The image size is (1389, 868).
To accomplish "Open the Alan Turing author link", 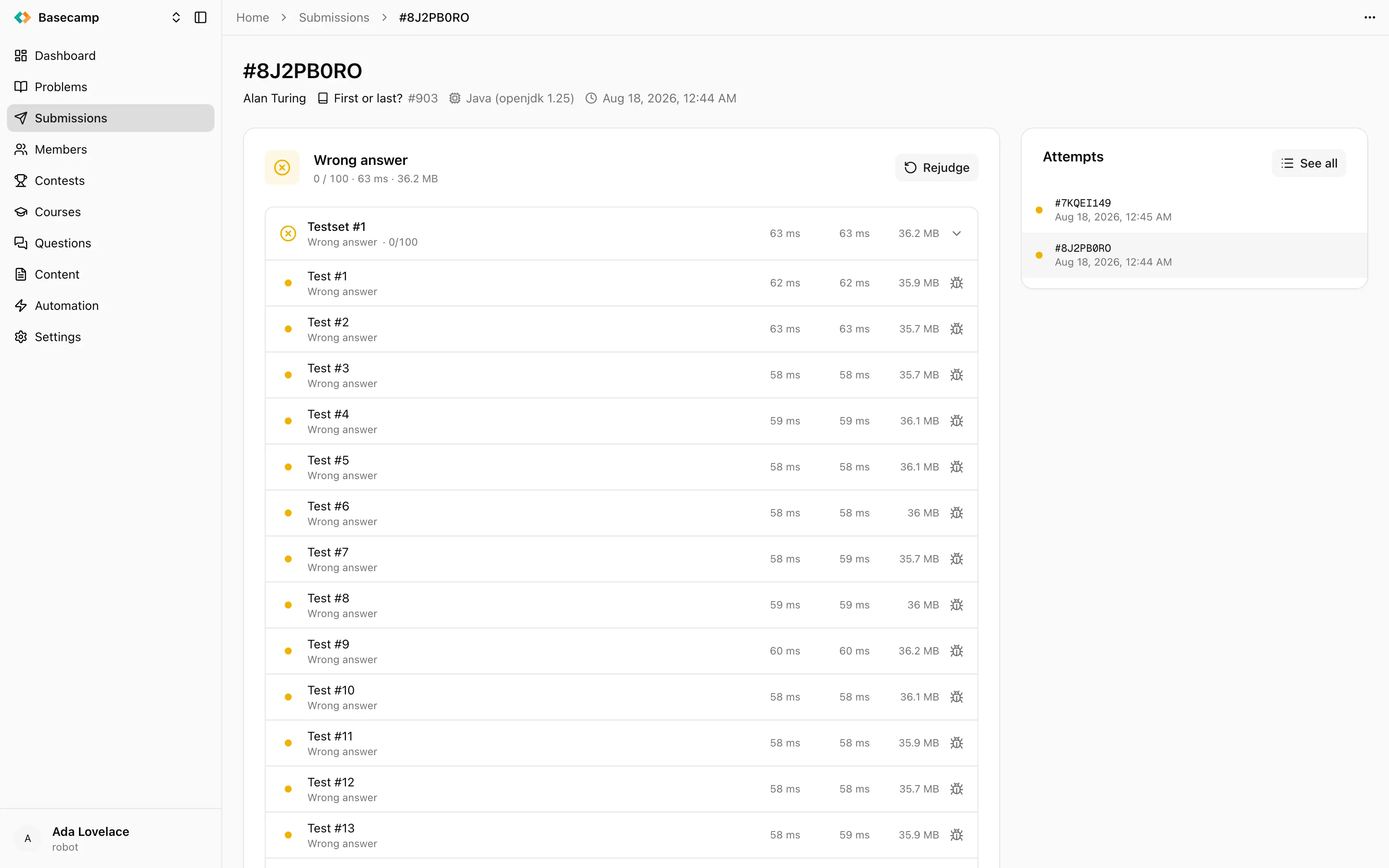I will tap(274, 98).
